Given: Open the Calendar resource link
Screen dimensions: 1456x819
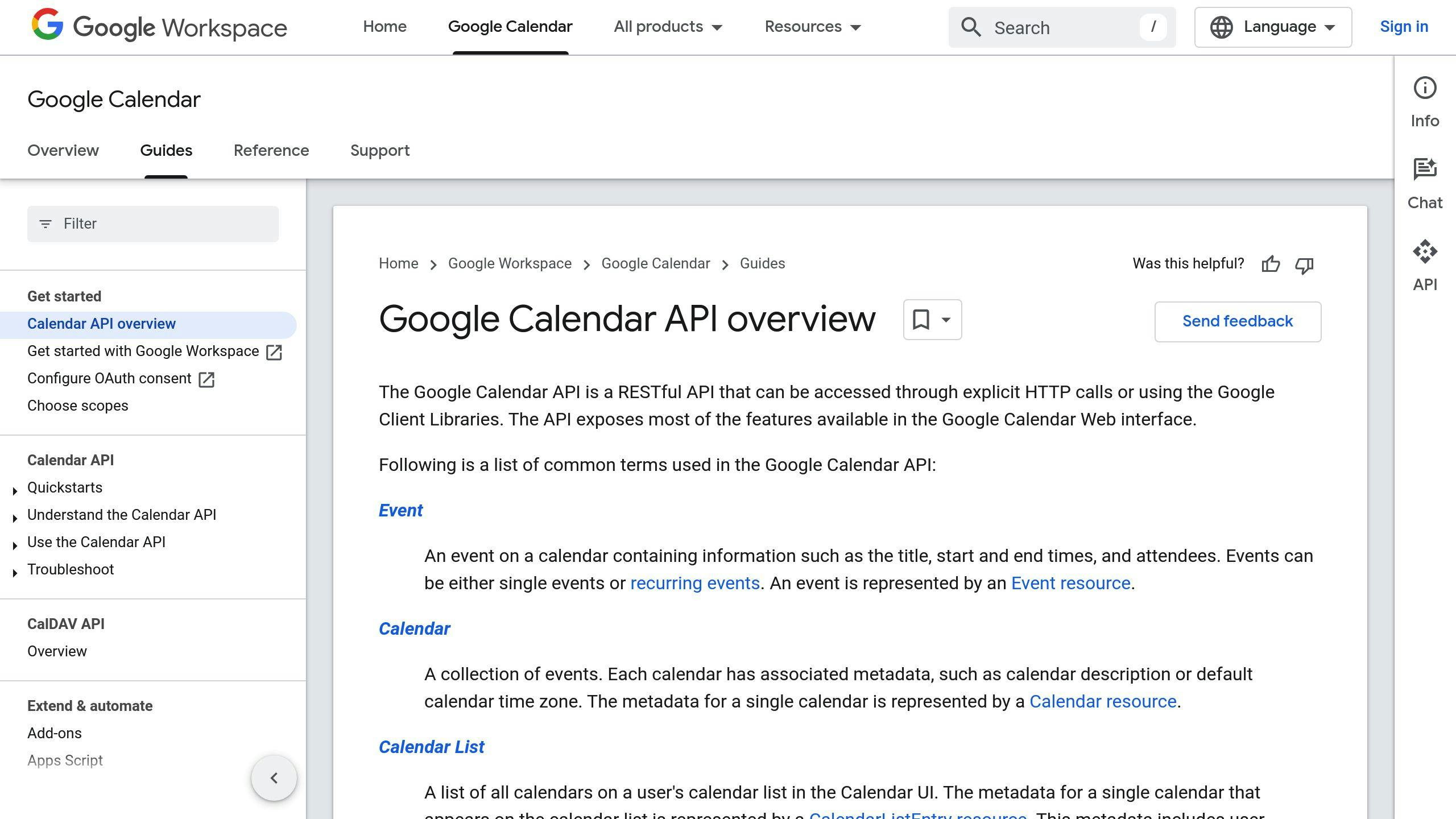Looking at the screenshot, I should coord(1103,702).
